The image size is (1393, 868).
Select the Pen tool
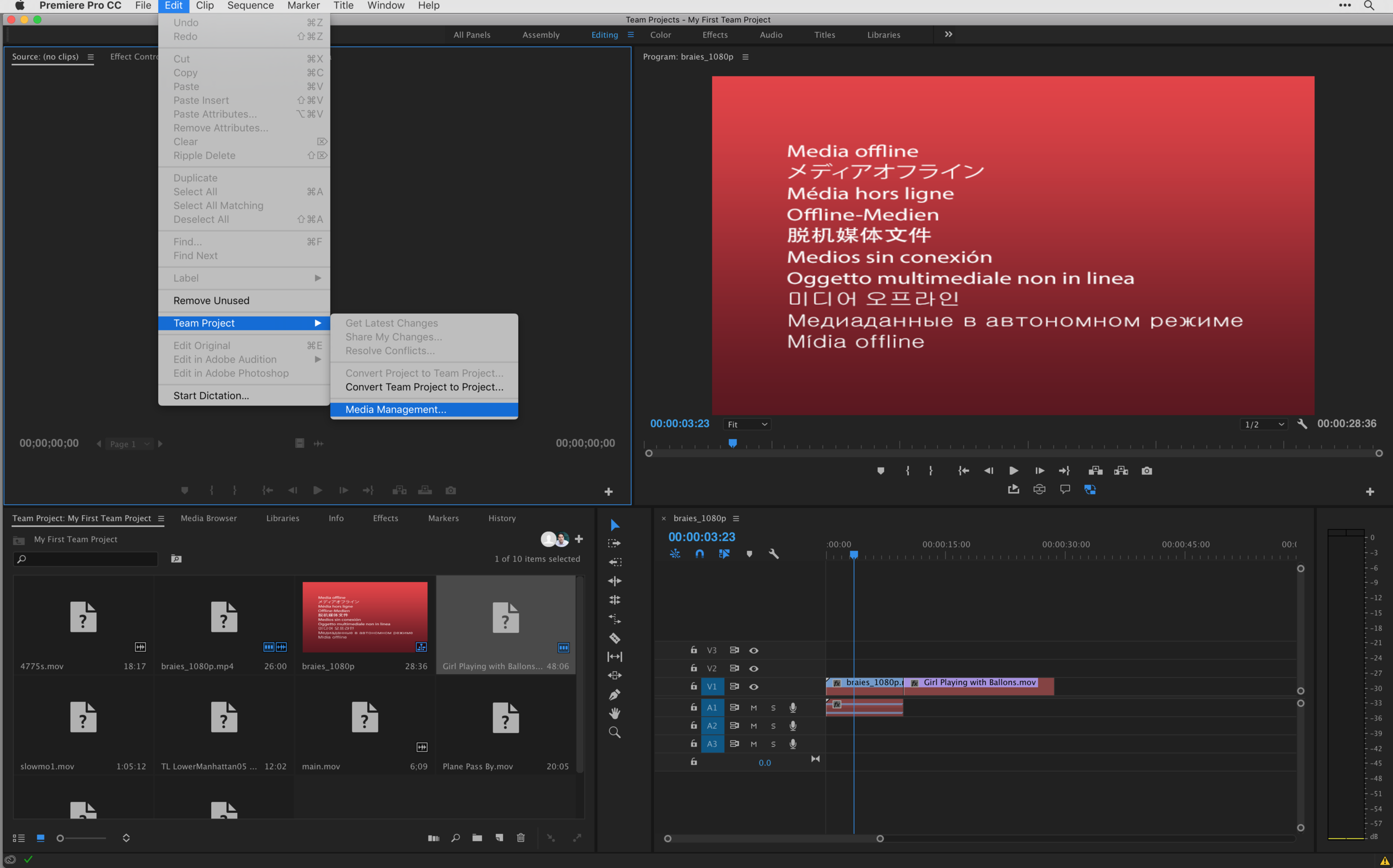coord(615,695)
